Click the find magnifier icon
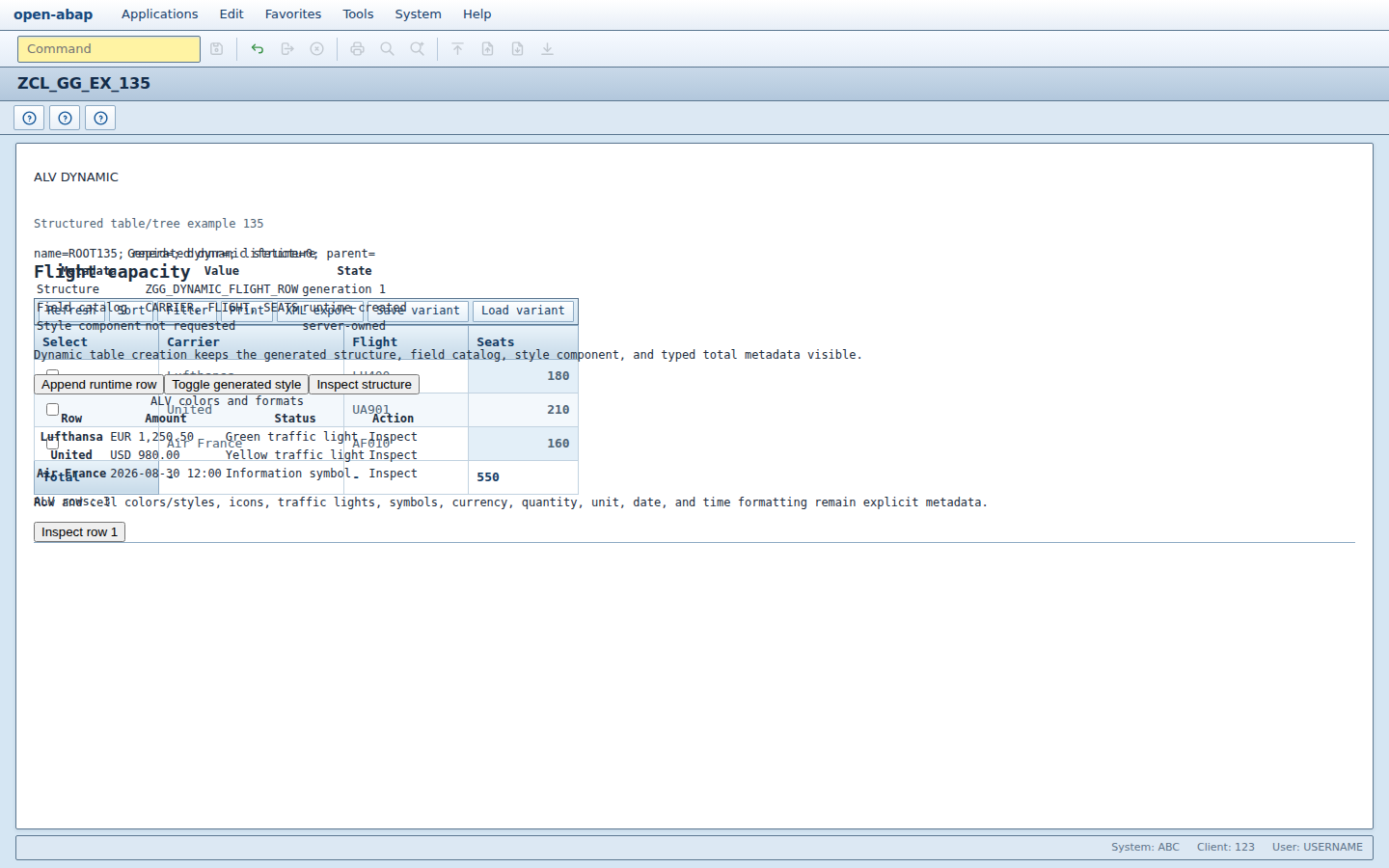1389x868 pixels. click(388, 49)
